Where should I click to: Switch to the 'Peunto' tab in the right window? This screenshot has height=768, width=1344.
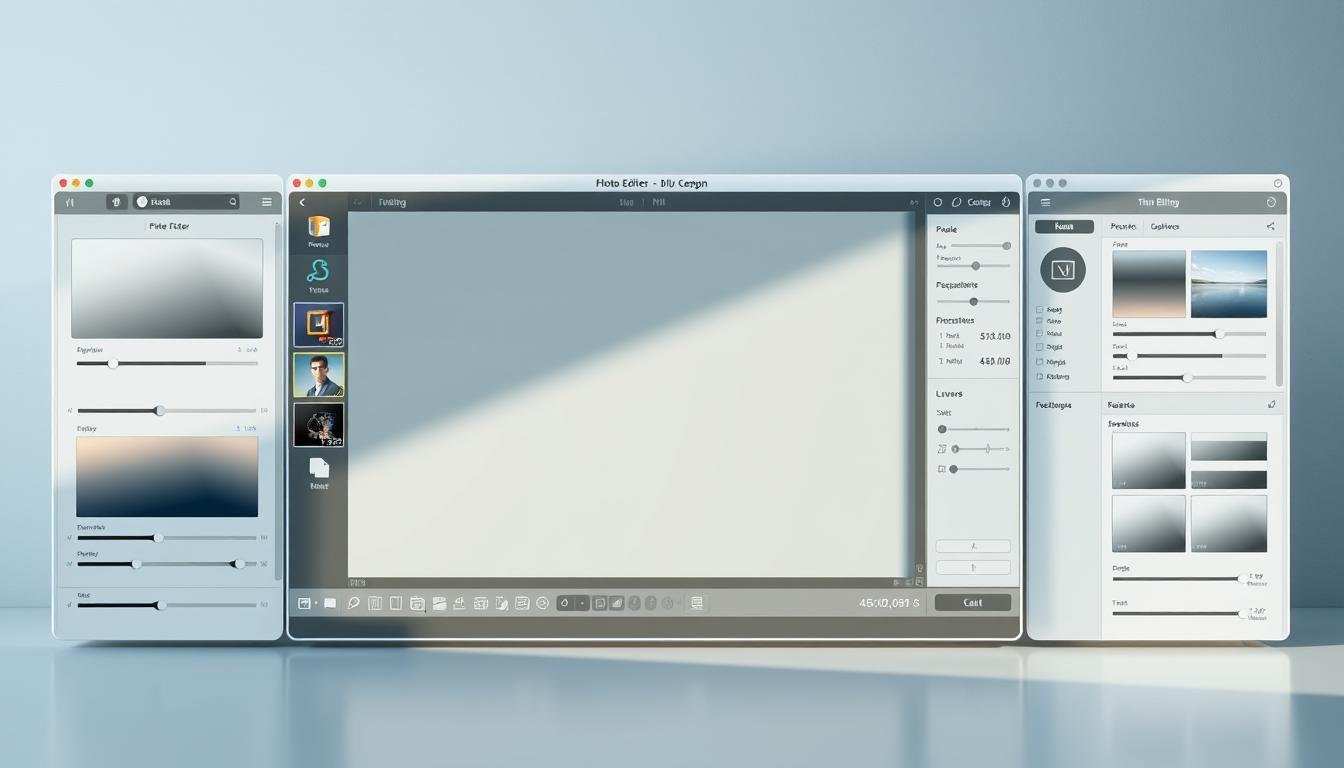point(1123,227)
